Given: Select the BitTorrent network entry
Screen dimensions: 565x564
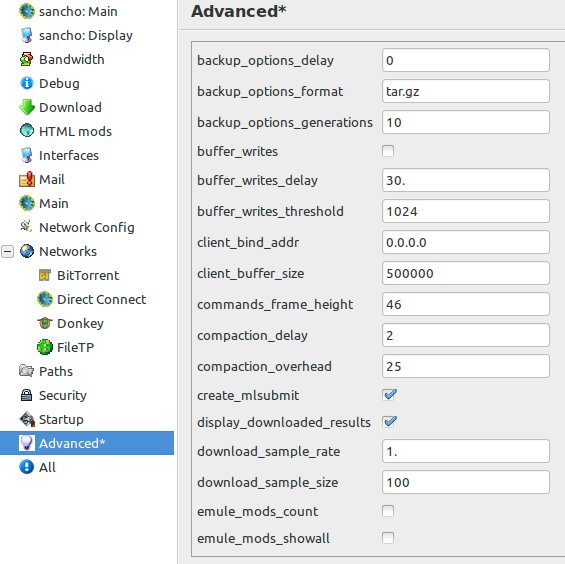Looking at the screenshot, I should pyautogui.click(x=88, y=275).
